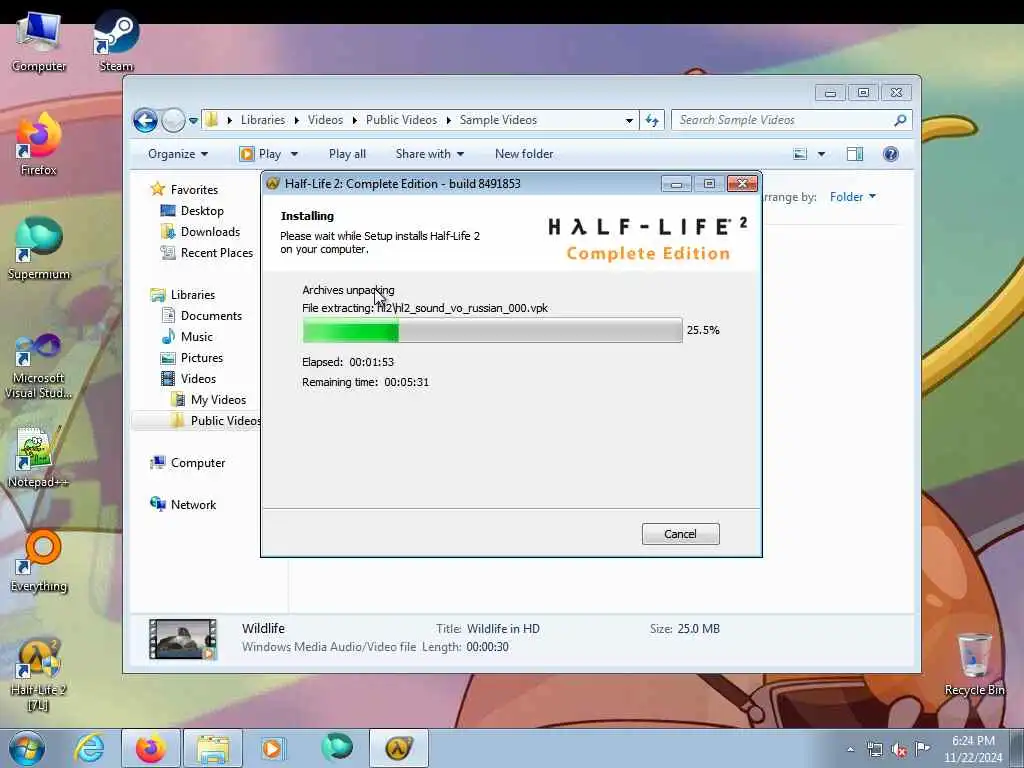Go forward in the Explorer window
Viewport: 1024px width, 768px height.
click(x=173, y=120)
